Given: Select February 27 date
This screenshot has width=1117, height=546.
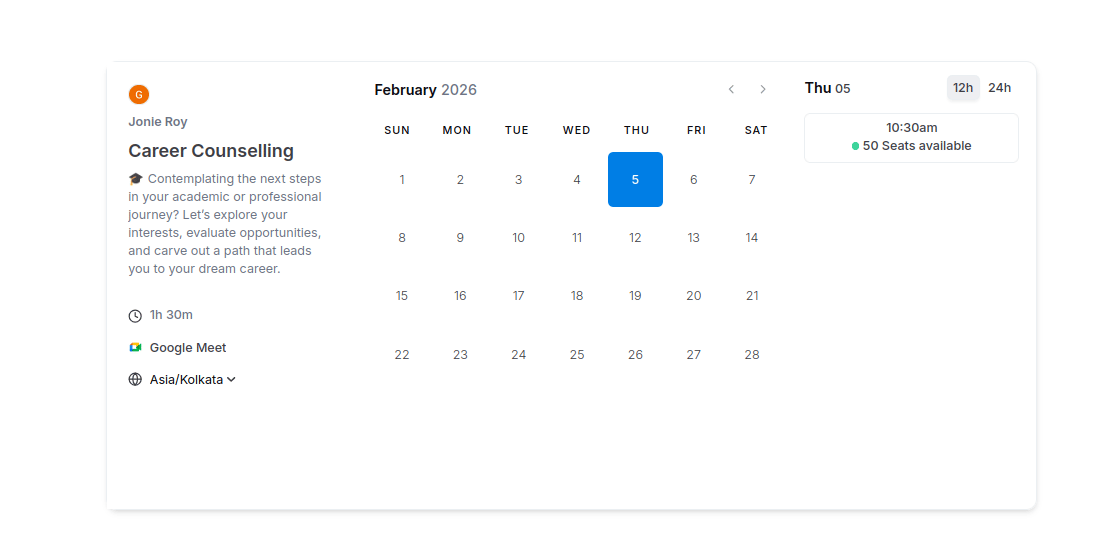Looking at the screenshot, I should 694,355.
